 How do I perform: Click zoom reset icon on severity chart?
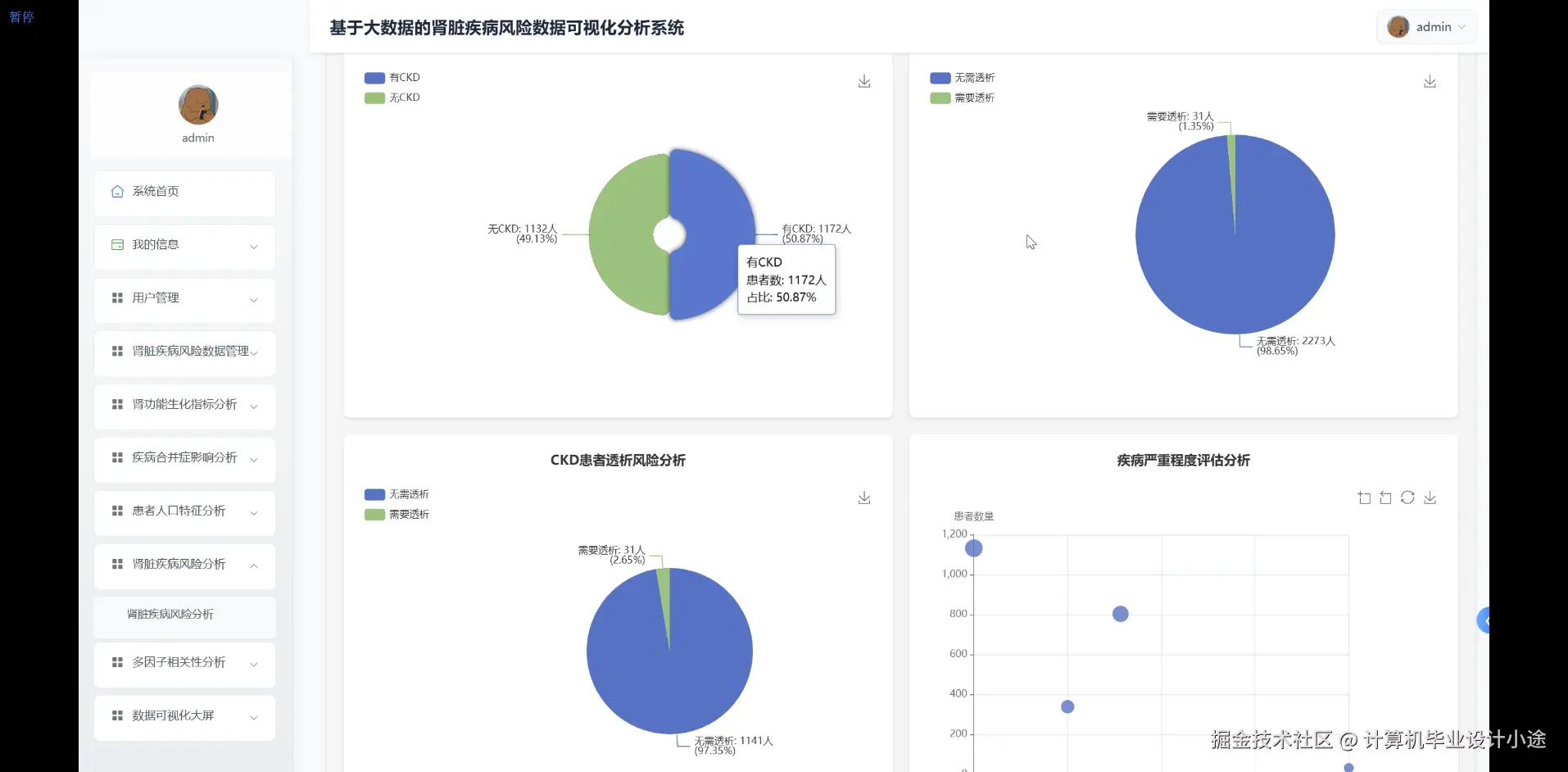tap(1385, 497)
